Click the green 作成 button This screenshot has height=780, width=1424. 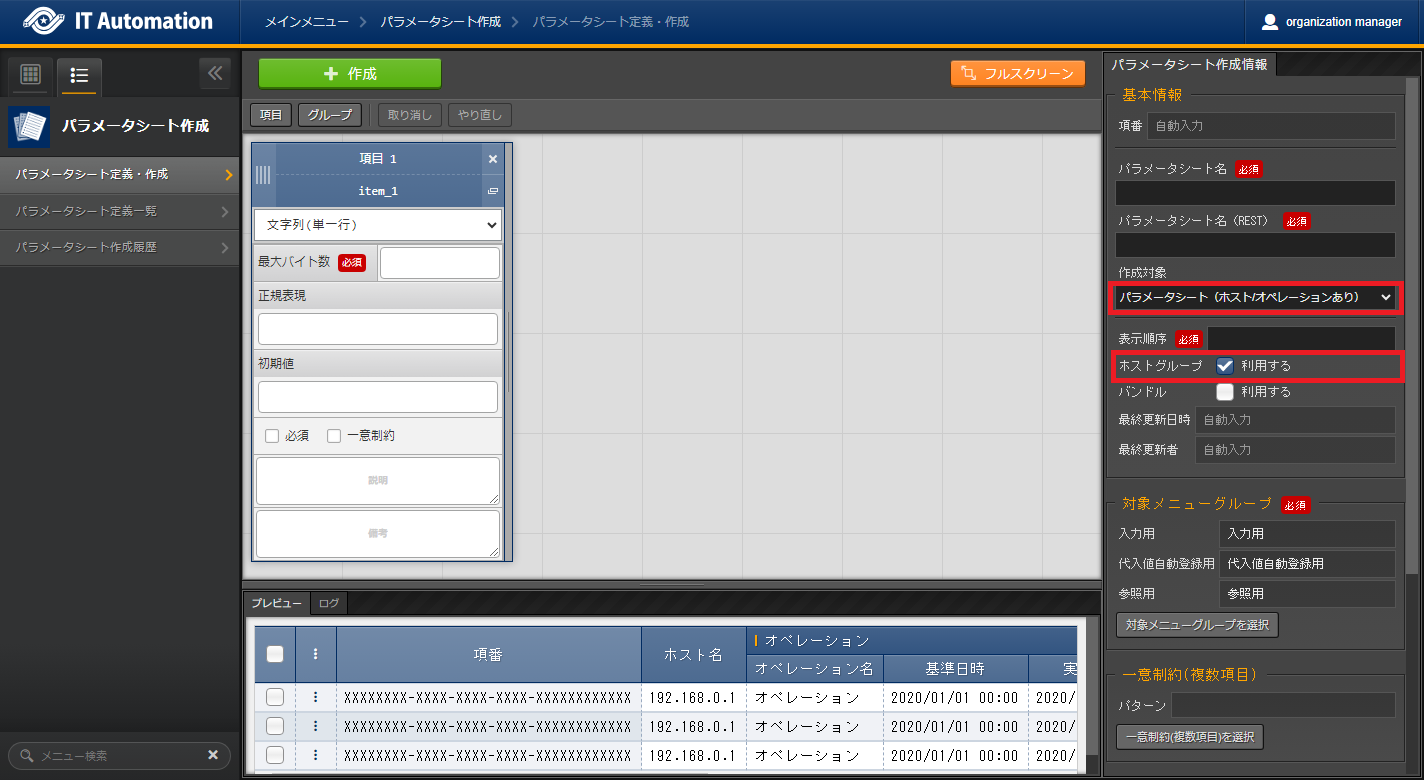tap(349, 74)
